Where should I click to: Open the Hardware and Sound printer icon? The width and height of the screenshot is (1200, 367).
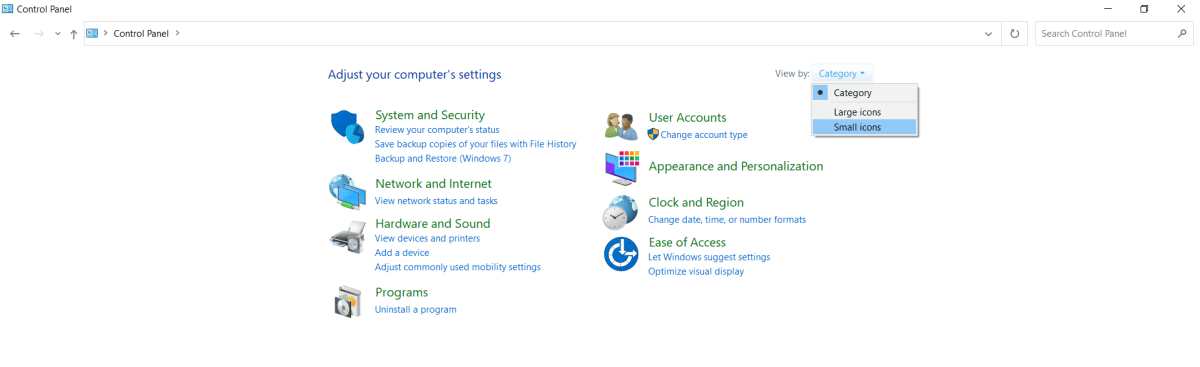click(346, 238)
